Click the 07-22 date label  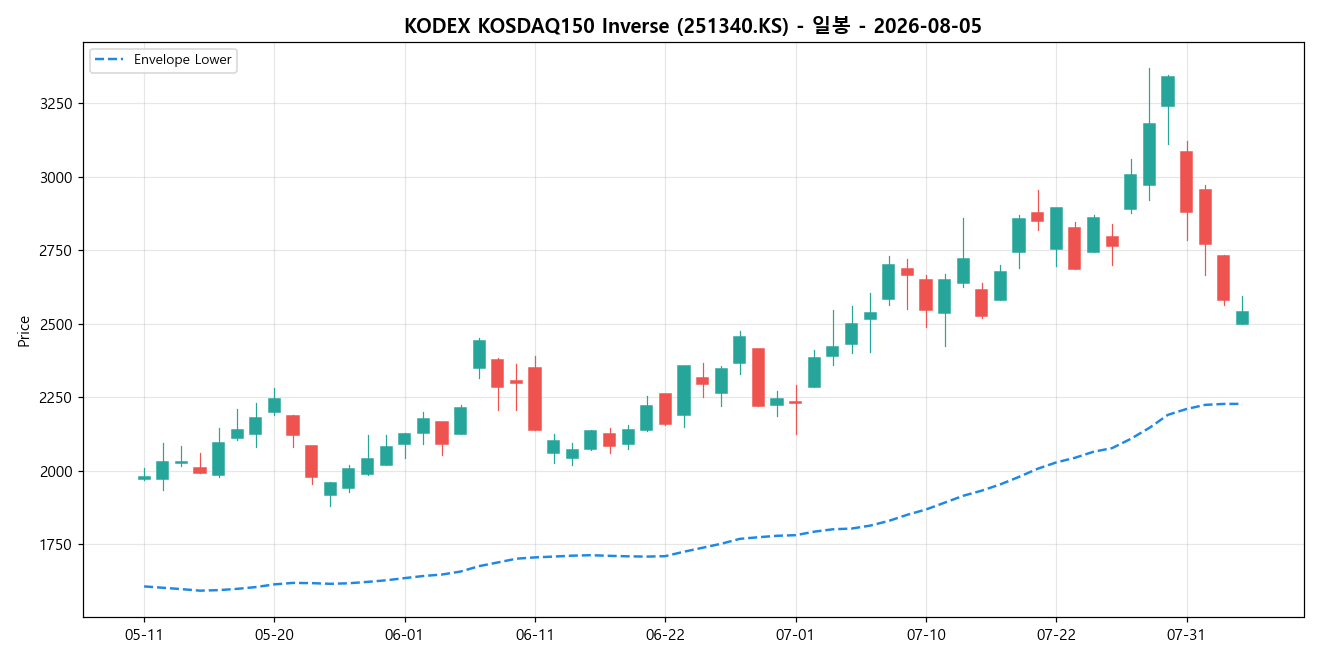pyautogui.click(x=1056, y=634)
